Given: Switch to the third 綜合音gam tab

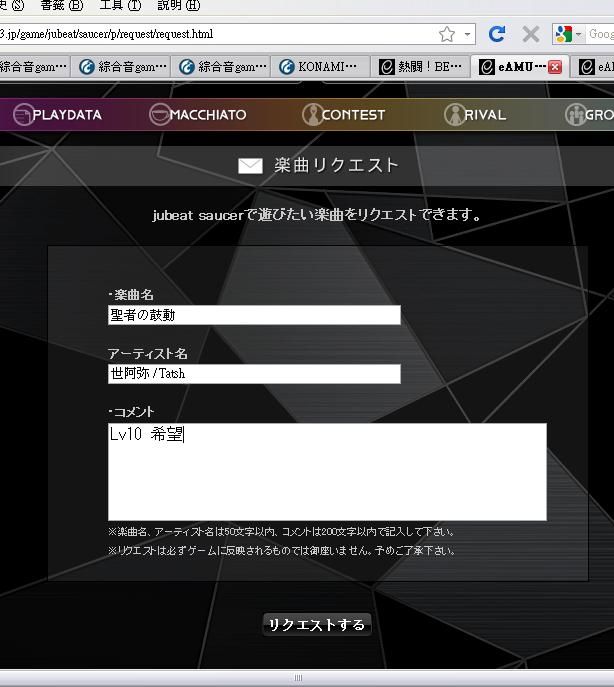Looking at the screenshot, I should pos(220,67).
